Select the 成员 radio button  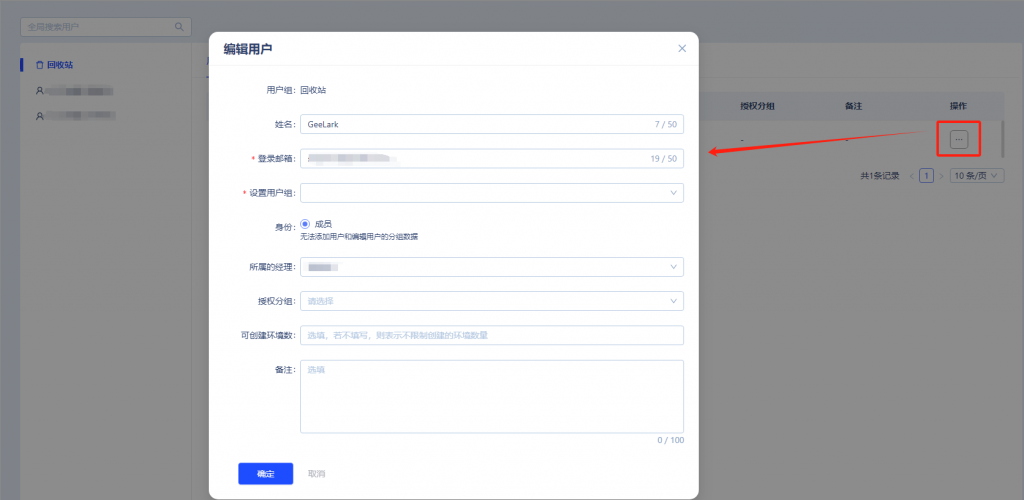click(306, 224)
